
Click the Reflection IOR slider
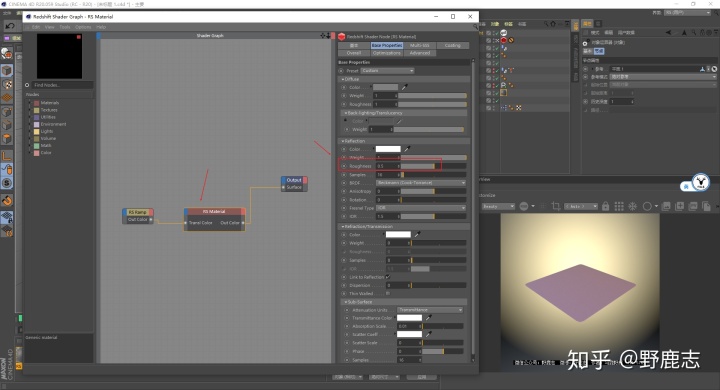coord(433,216)
